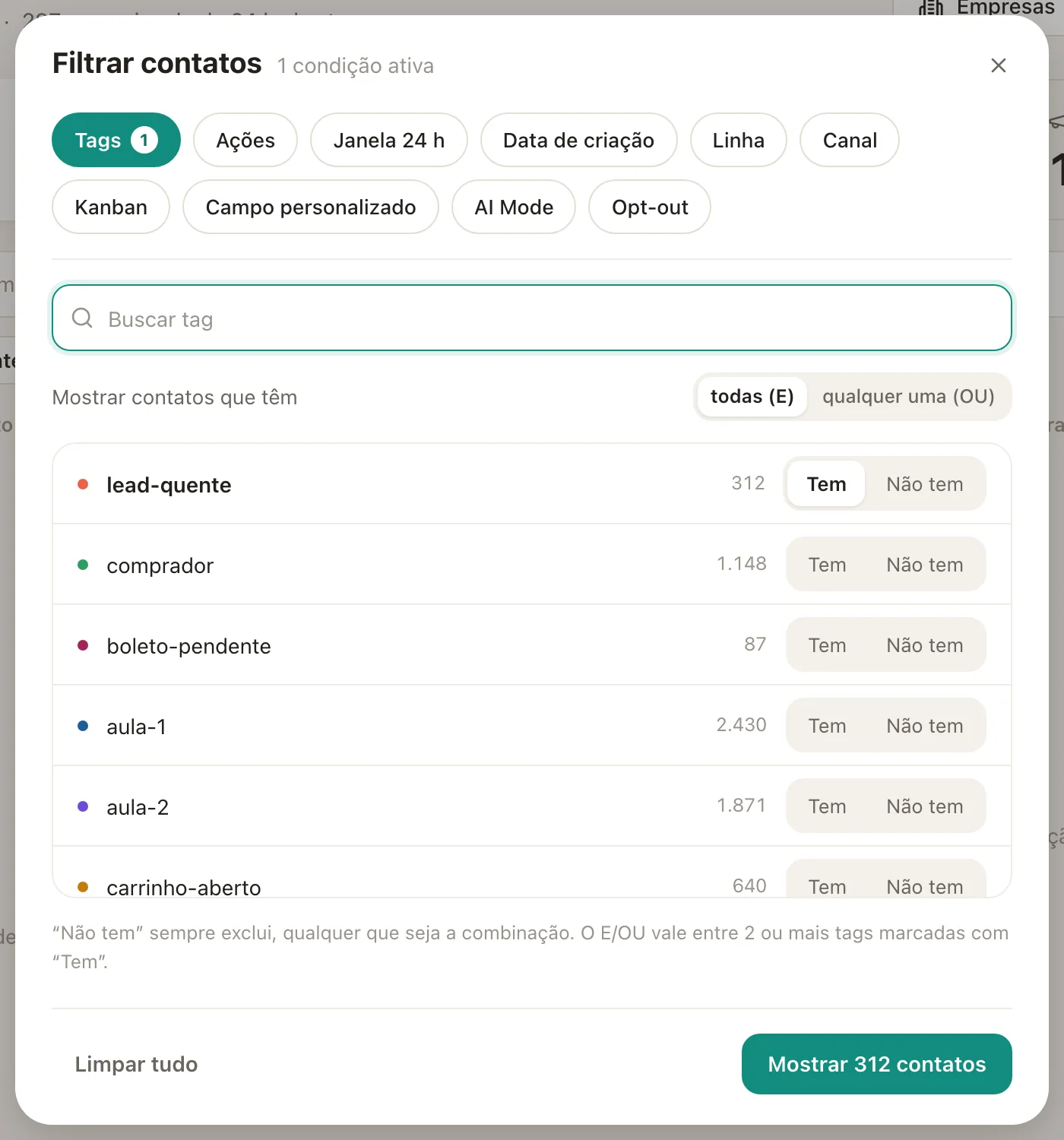The height and width of the screenshot is (1140, 1064).
Task: Mark aula-1 as Tem
Action: [x=827, y=725]
